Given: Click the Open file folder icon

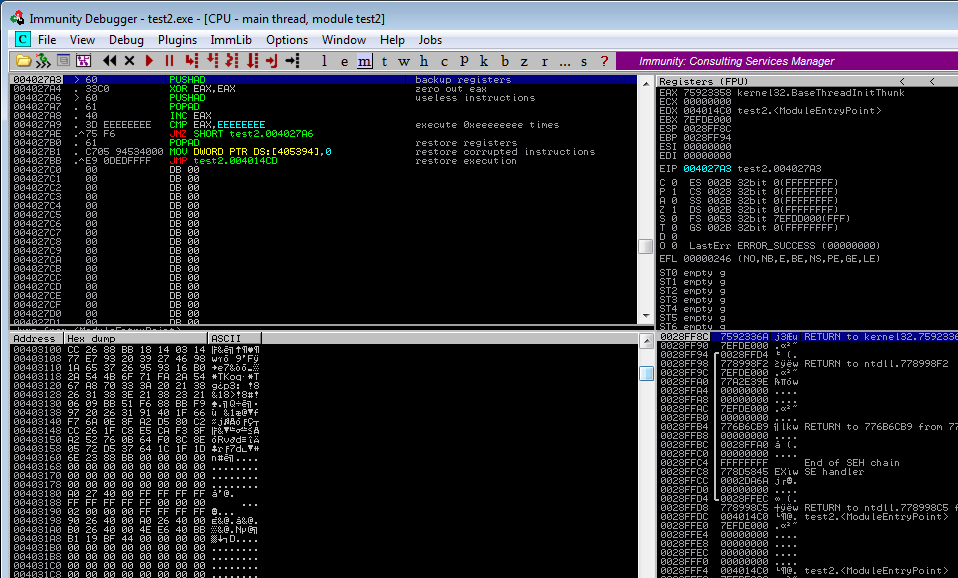Looking at the screenshot, I should tap(23, 61).
